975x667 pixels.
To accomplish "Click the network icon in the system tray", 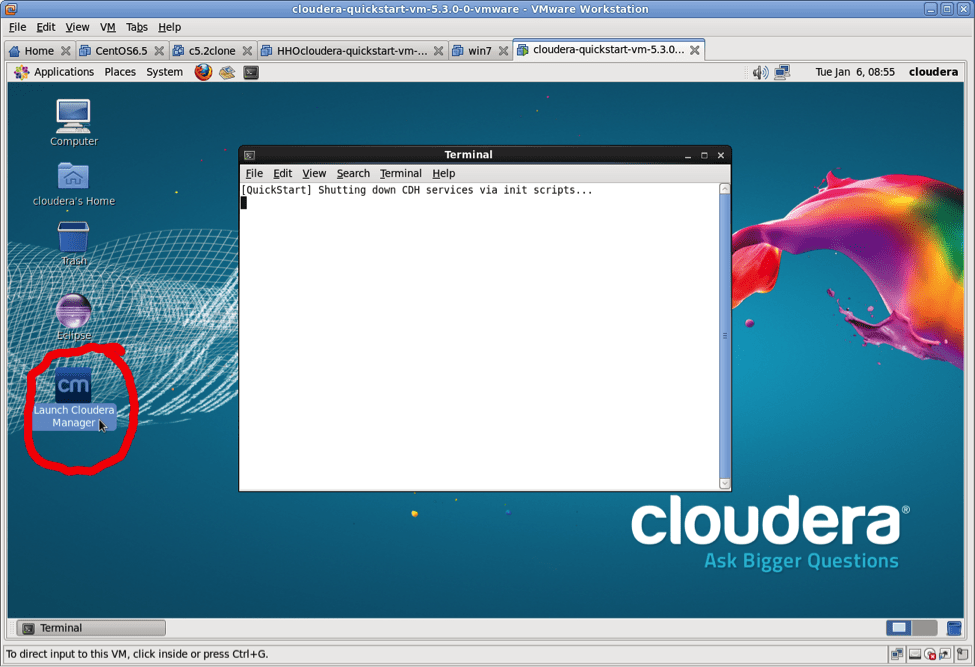I will 781,71.
